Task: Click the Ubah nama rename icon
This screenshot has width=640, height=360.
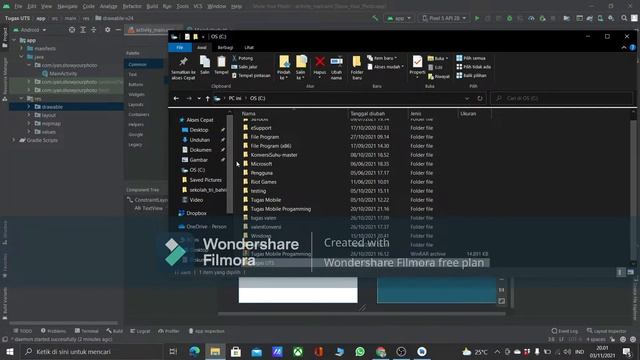Action: point(336,62)
